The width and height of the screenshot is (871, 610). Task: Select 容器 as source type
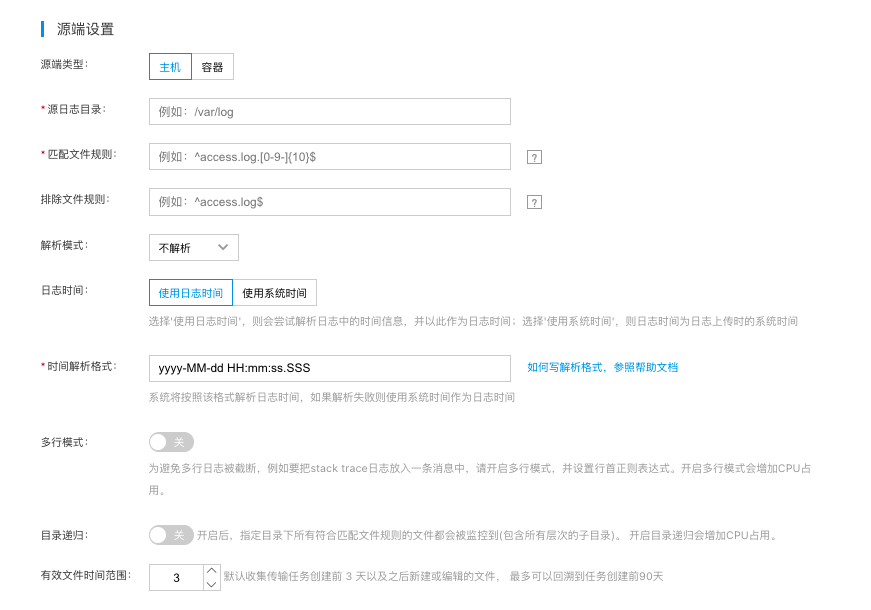coord(212,67)
